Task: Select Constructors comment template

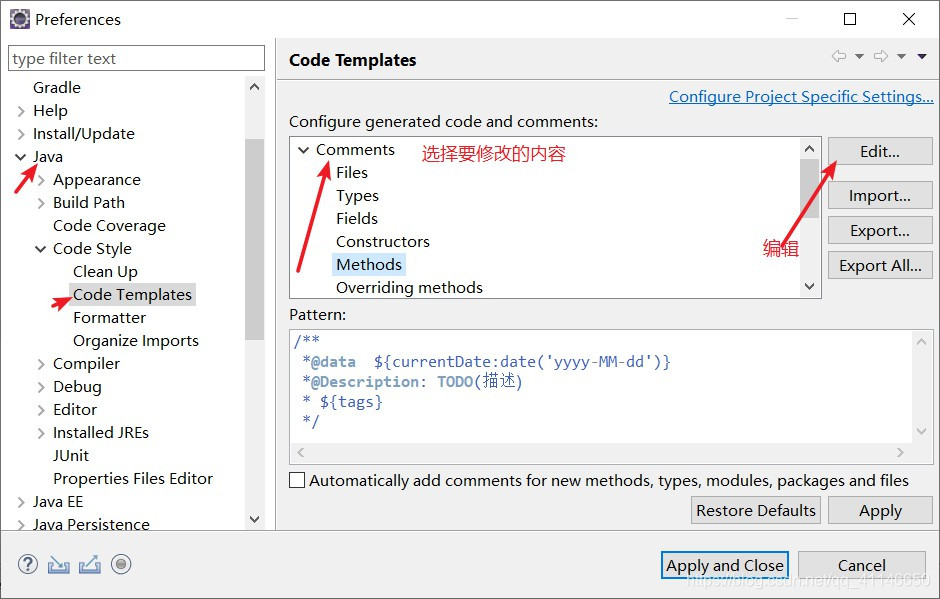Action: point(382,242)
